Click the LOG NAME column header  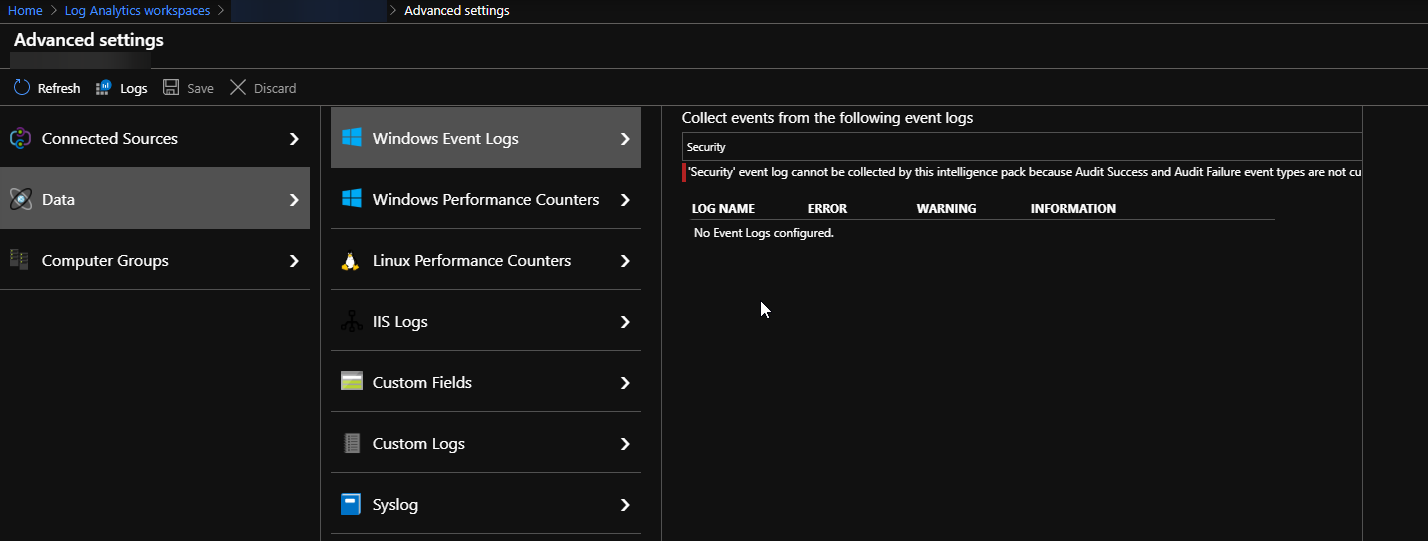click(x=723, y=209)
